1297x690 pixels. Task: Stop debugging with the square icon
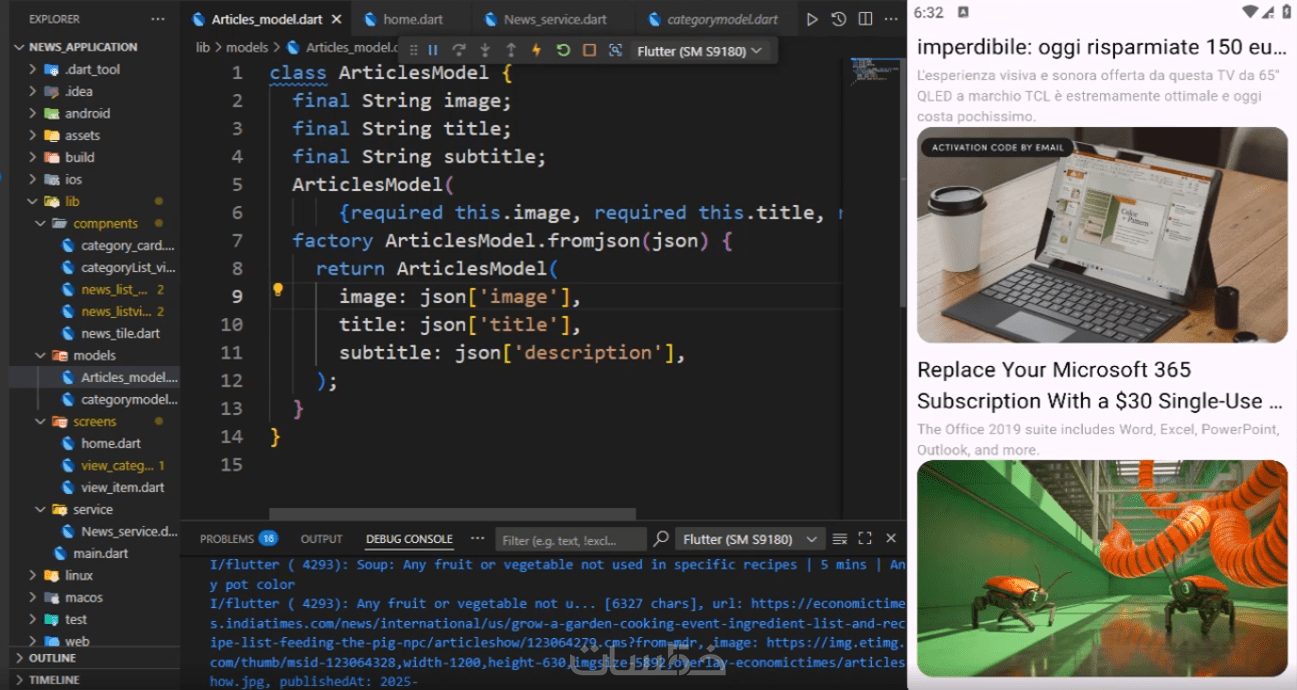(x=589, y=50)
